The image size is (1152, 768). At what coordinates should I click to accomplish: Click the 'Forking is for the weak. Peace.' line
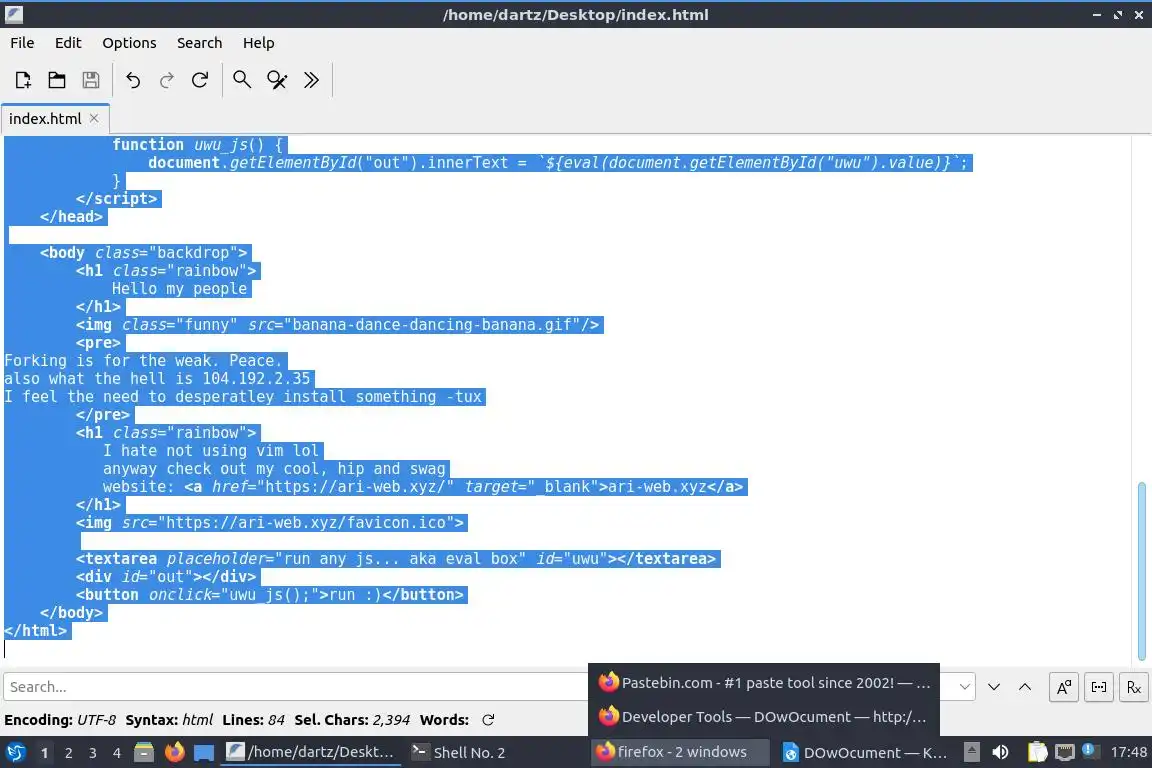coord(145,361)
